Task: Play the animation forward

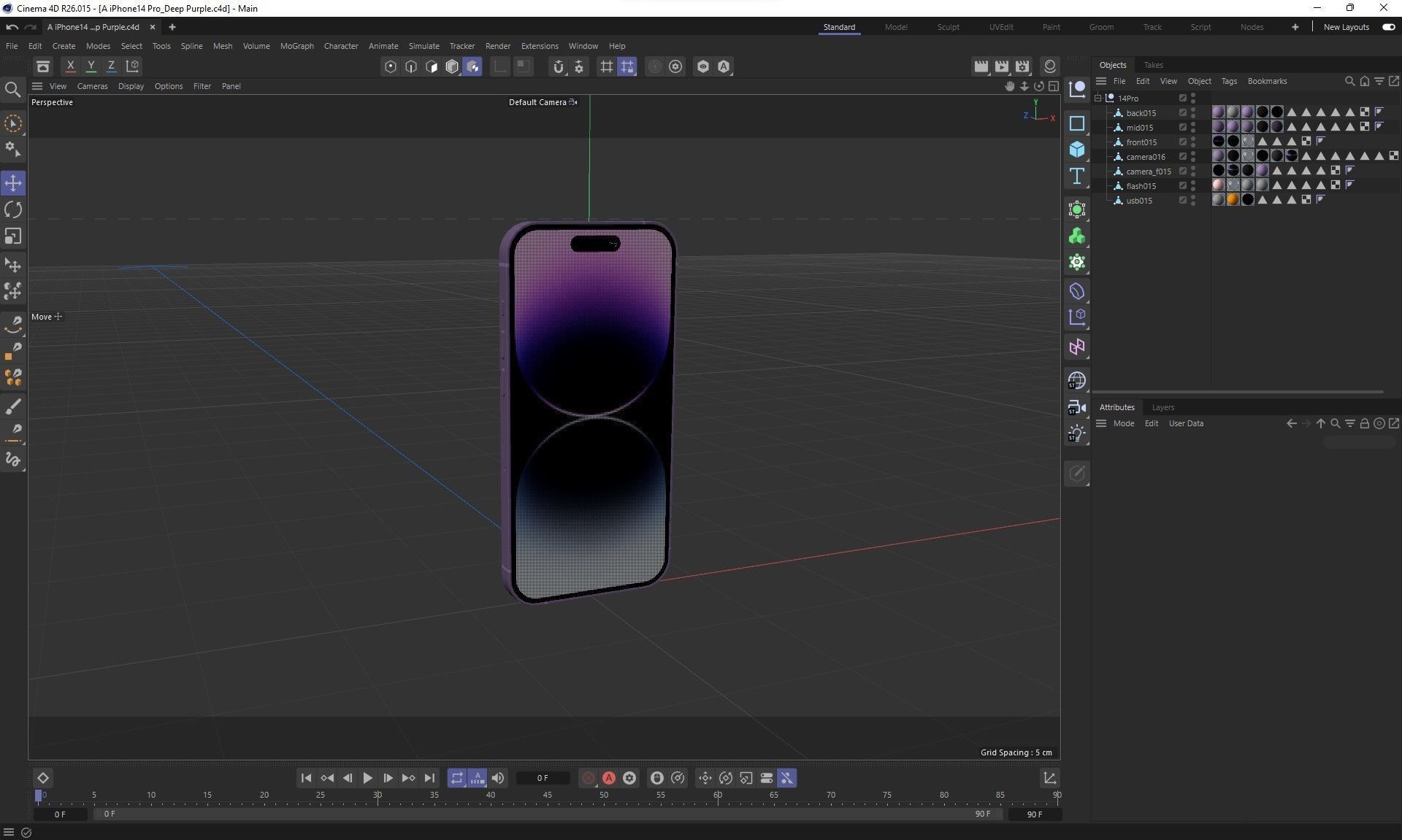Action: click(x=367, y=778)
